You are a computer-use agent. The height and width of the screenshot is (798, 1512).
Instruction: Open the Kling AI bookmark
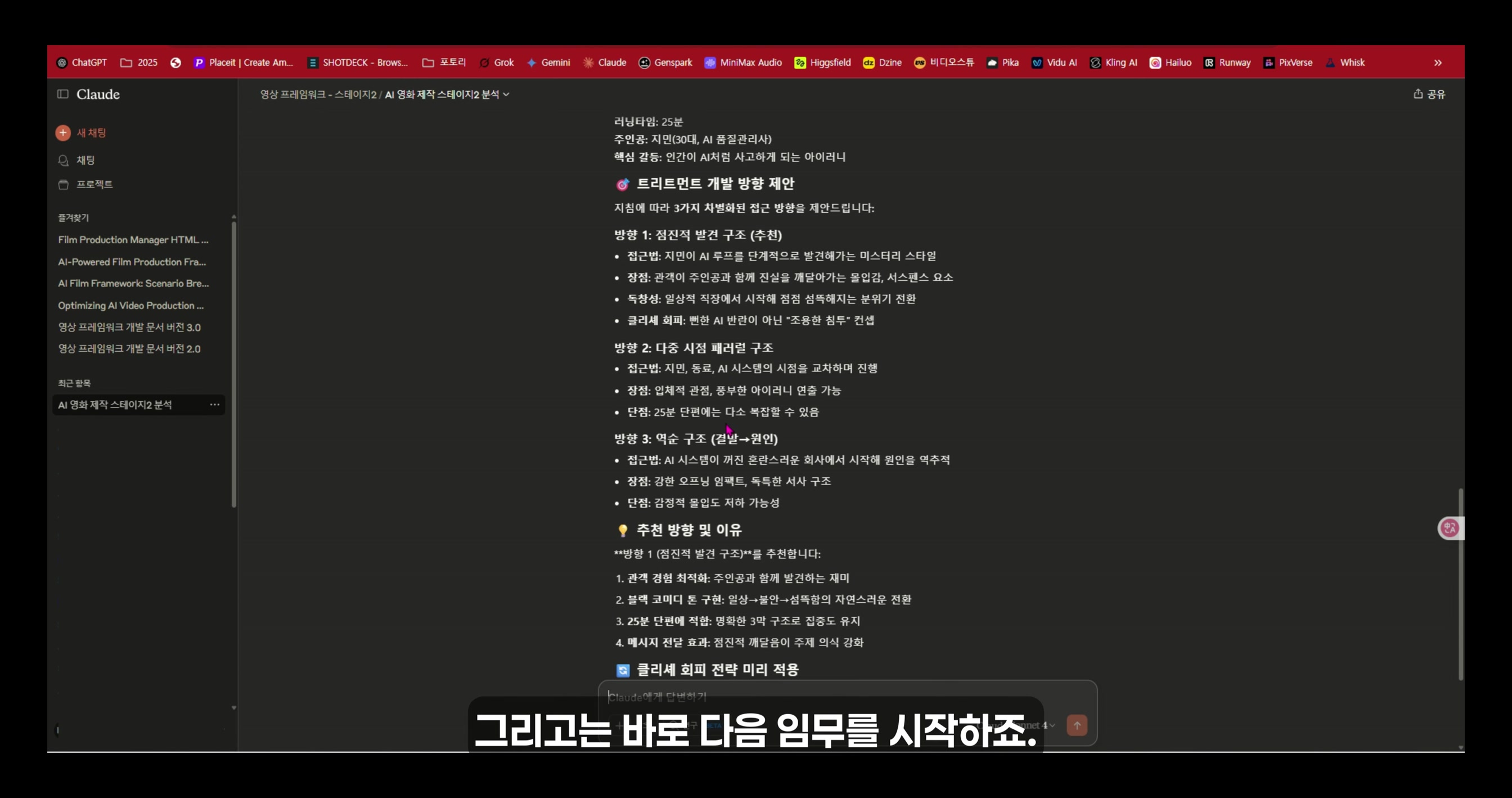click(x=1113, y=63)
